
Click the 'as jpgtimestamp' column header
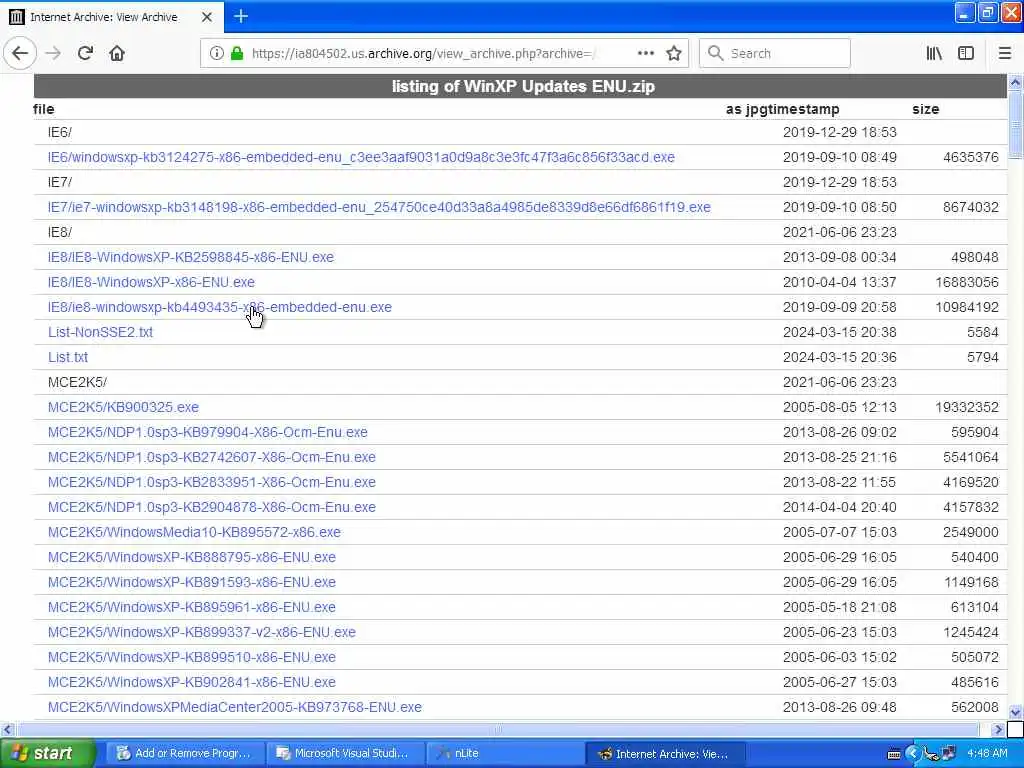pyautogui.click(x=782, y=109)
